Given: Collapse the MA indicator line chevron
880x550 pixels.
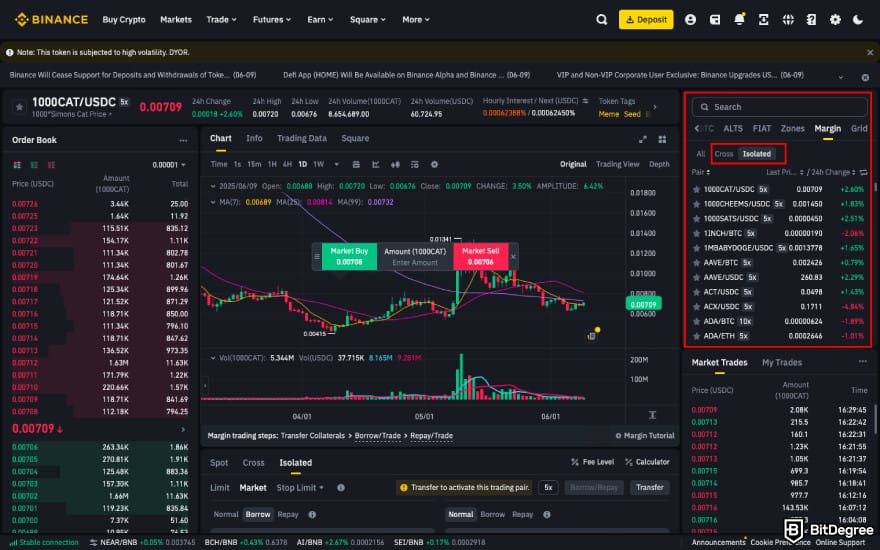Looking at the screenshot, I should (x=213, y=202).
